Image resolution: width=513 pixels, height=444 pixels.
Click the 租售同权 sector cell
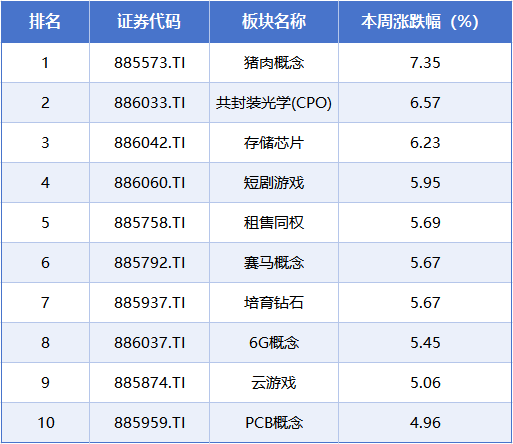pyautogui.click(x=274, y=223)
